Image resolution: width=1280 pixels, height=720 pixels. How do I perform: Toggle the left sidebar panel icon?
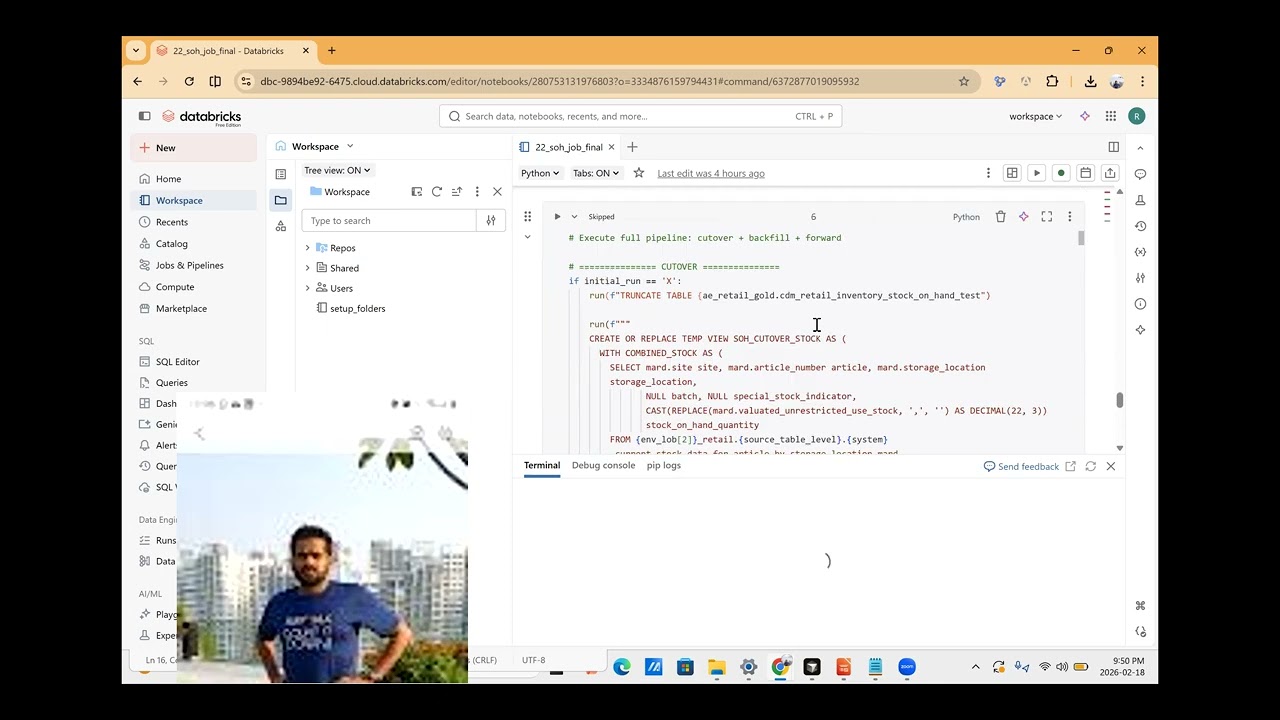[x=144, y=116]
